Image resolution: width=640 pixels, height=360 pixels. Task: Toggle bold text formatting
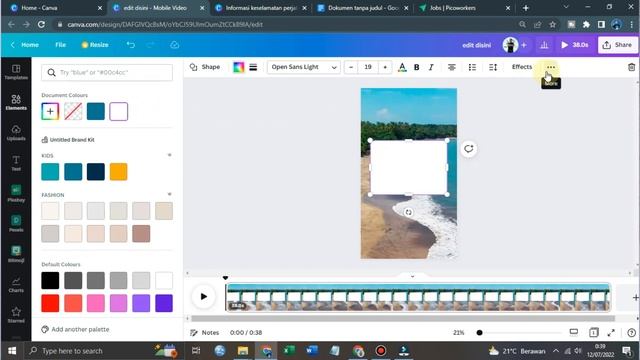[x=416, y=67]
